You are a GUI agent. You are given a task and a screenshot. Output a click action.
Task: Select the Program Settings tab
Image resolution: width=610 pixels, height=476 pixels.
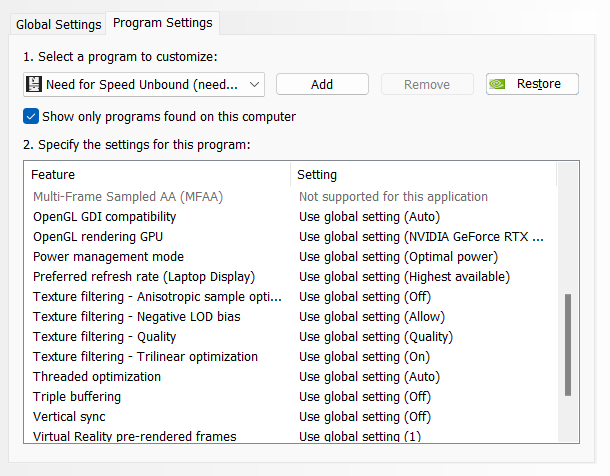click(x=163, y=23)
